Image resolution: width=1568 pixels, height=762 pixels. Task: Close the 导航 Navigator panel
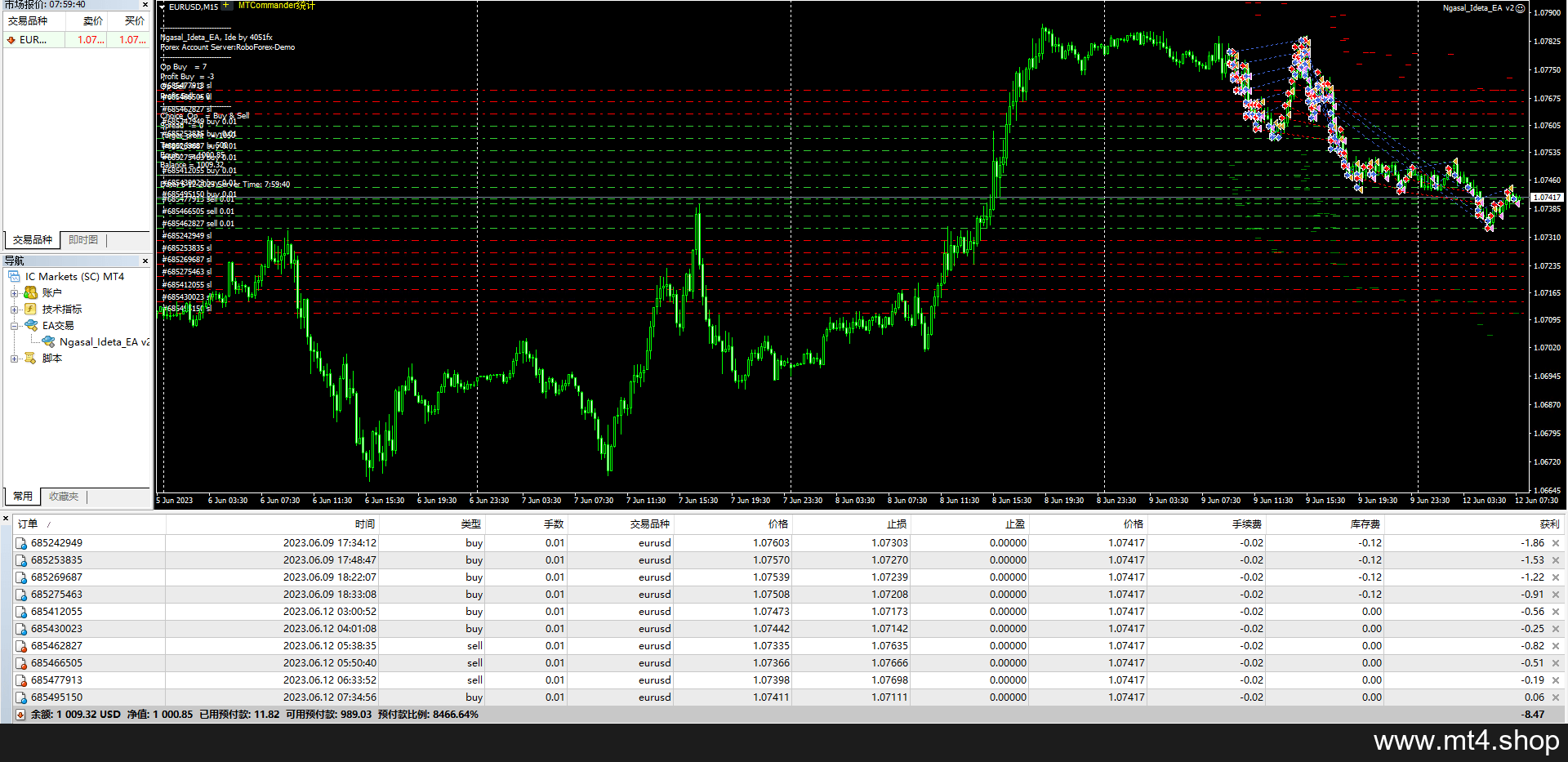click(145, 261)
